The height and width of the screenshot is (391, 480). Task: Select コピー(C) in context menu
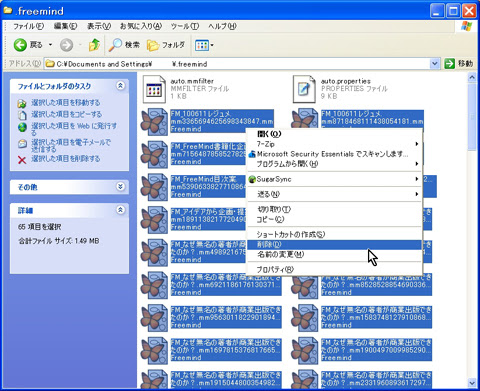tap(334, 219)
